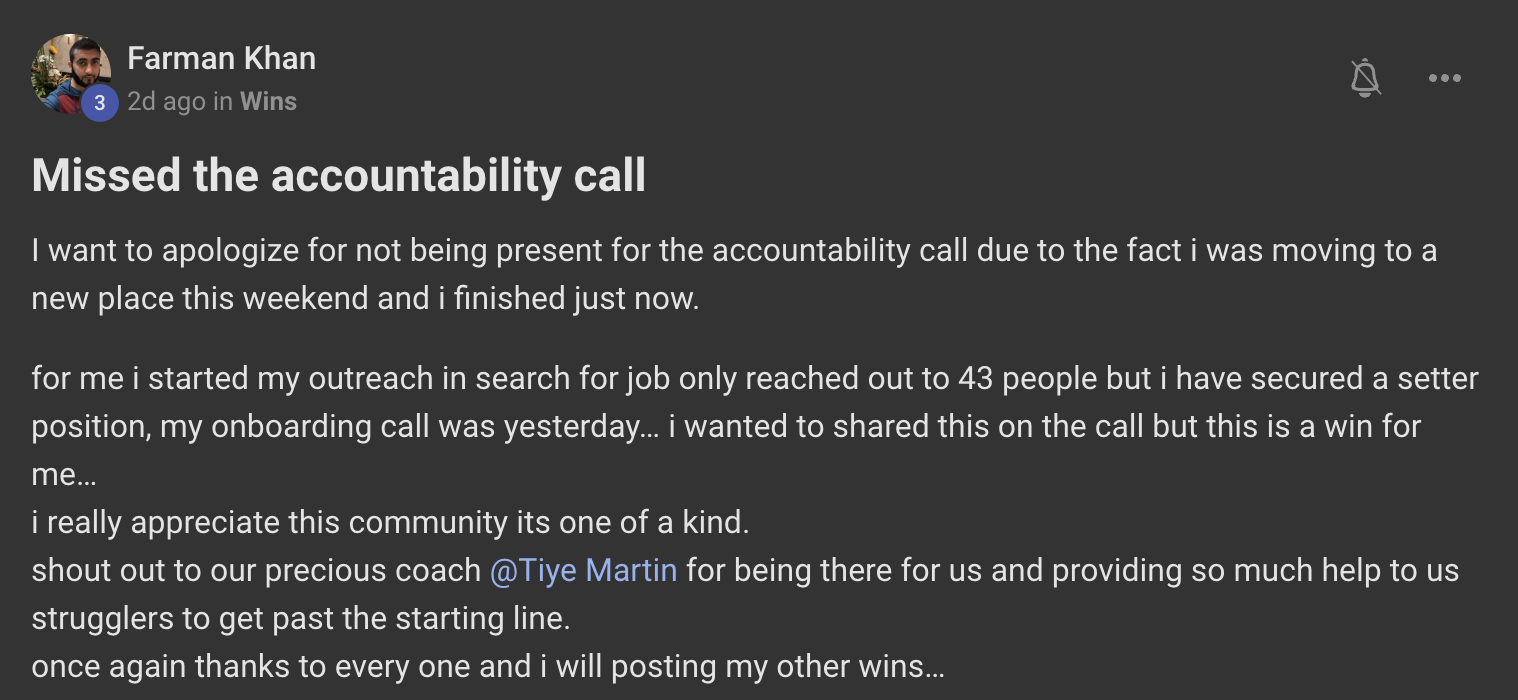
Task: Click the level 3 badge on avatar
Action: tap(99, 102)
